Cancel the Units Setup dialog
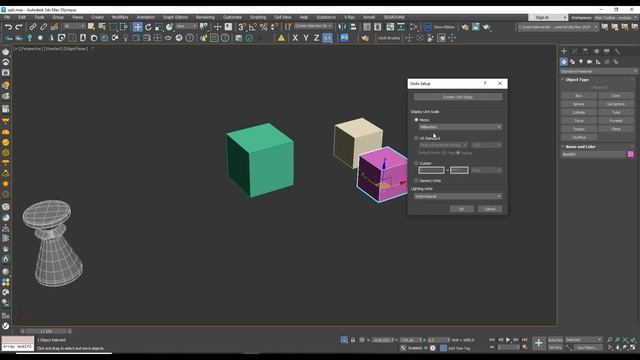Image resolution: width=640 pixels, height=360 pixels. [x=490, y=209]
